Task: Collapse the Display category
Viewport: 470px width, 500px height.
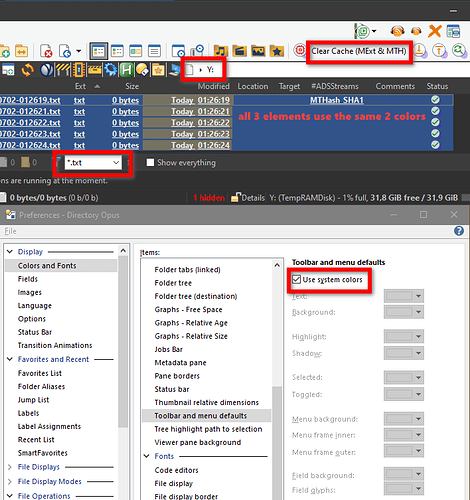Action: coord(10,252)
